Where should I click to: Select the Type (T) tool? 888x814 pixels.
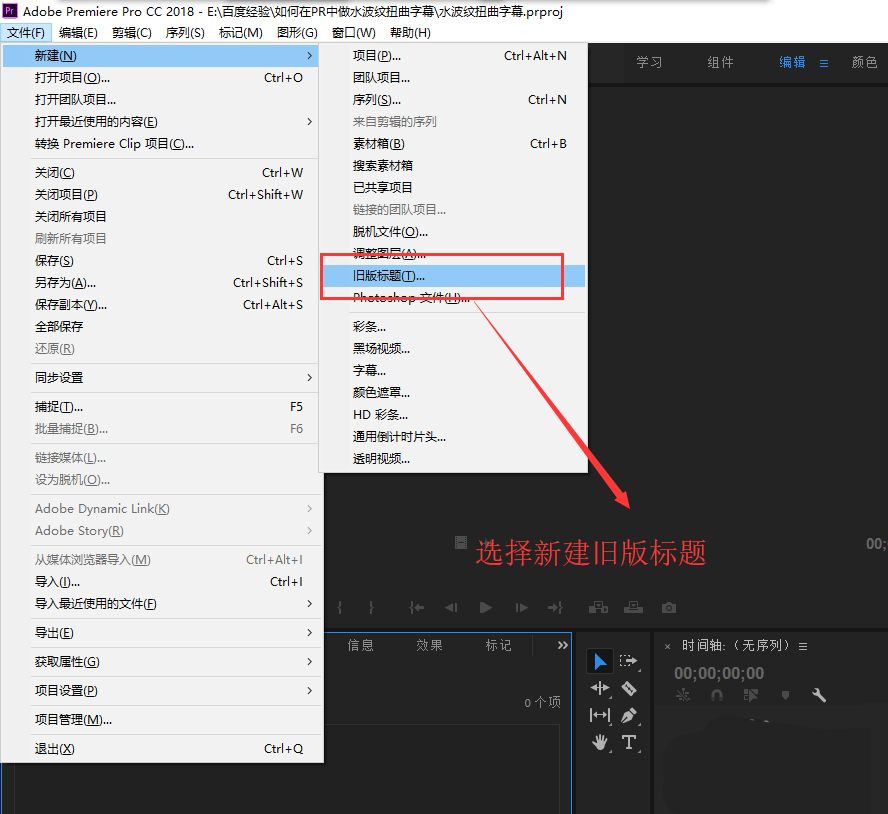(629, 742)
